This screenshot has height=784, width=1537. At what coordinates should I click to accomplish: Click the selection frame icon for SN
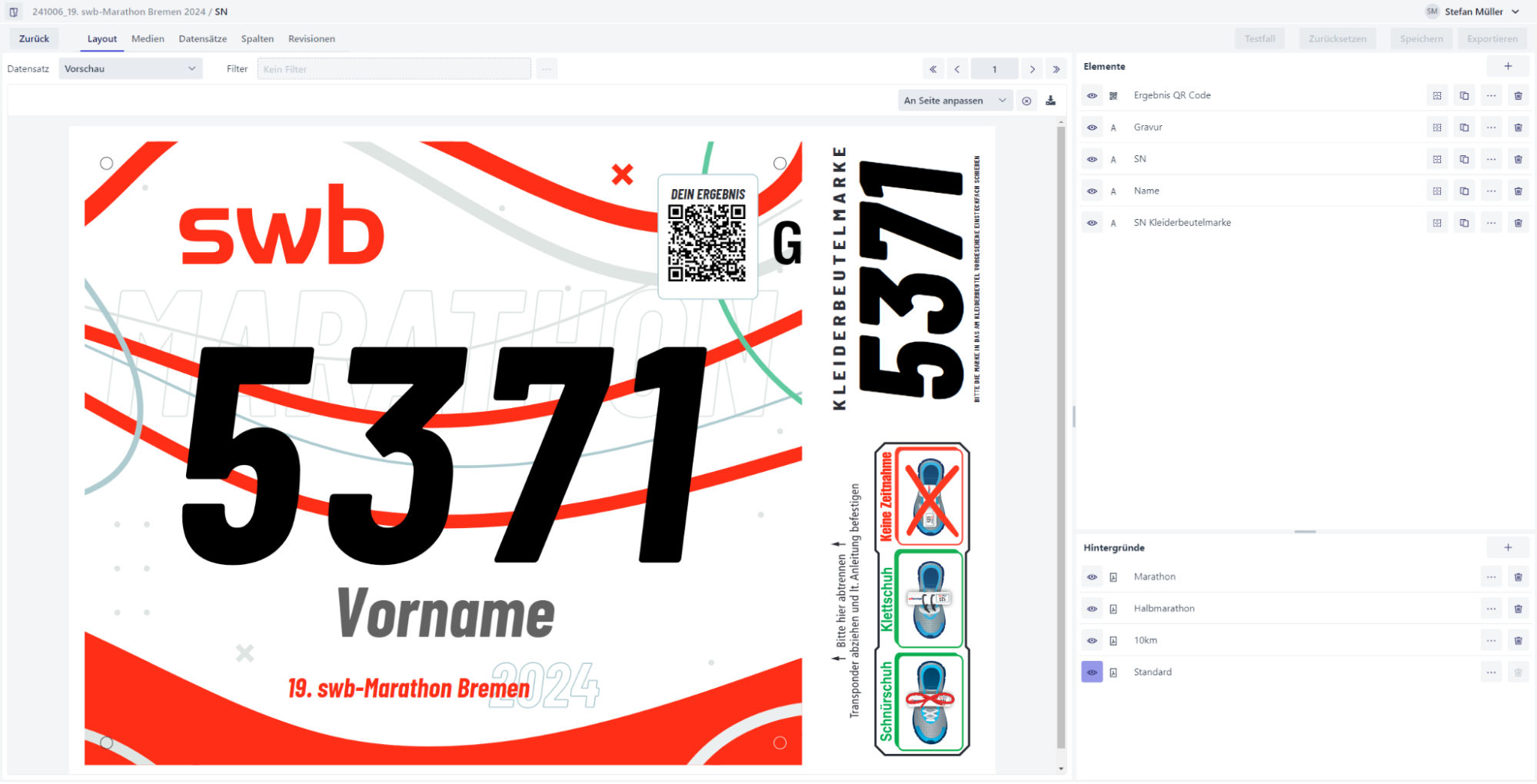pos(1436,159)
